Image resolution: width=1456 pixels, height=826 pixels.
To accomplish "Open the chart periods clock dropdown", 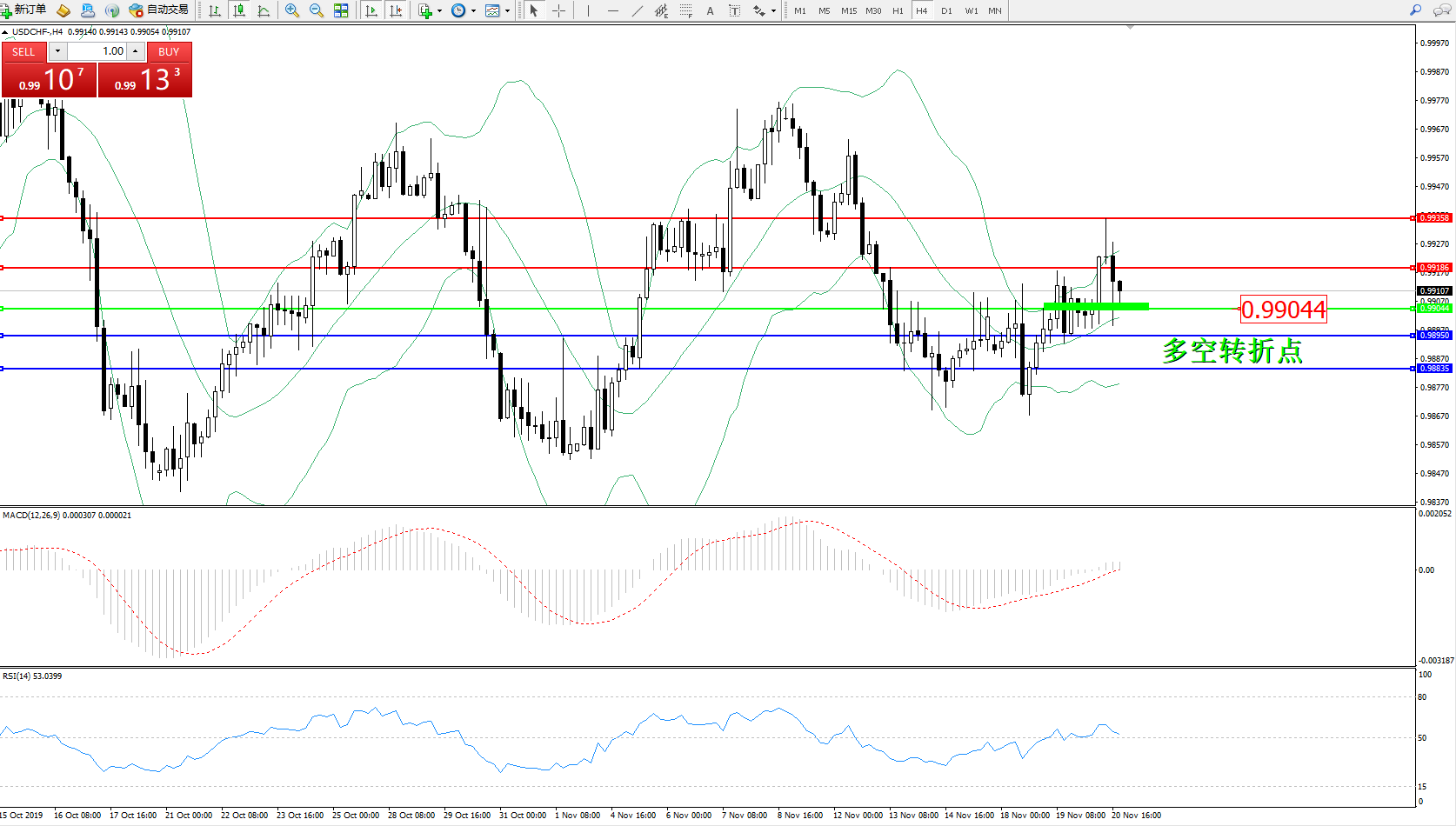I will (473, 11).
